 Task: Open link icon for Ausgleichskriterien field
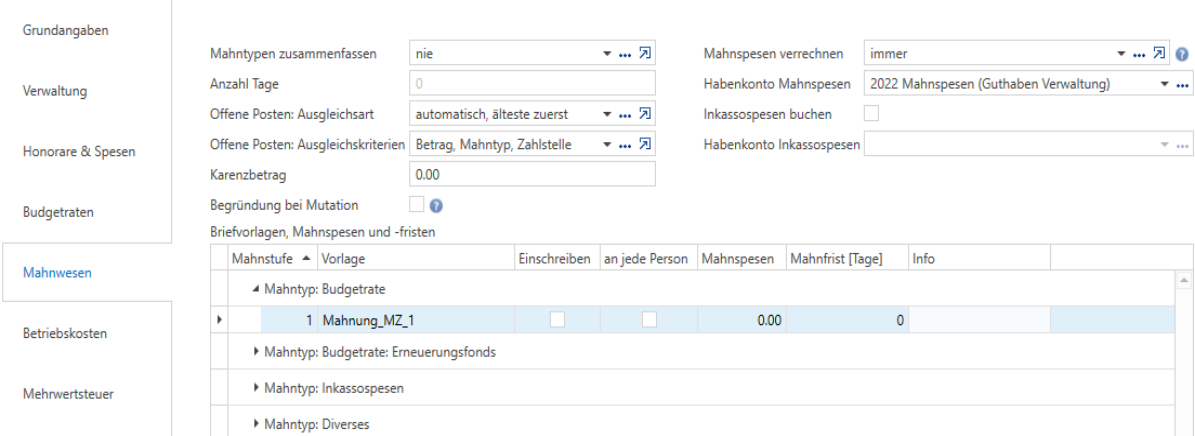645,144
